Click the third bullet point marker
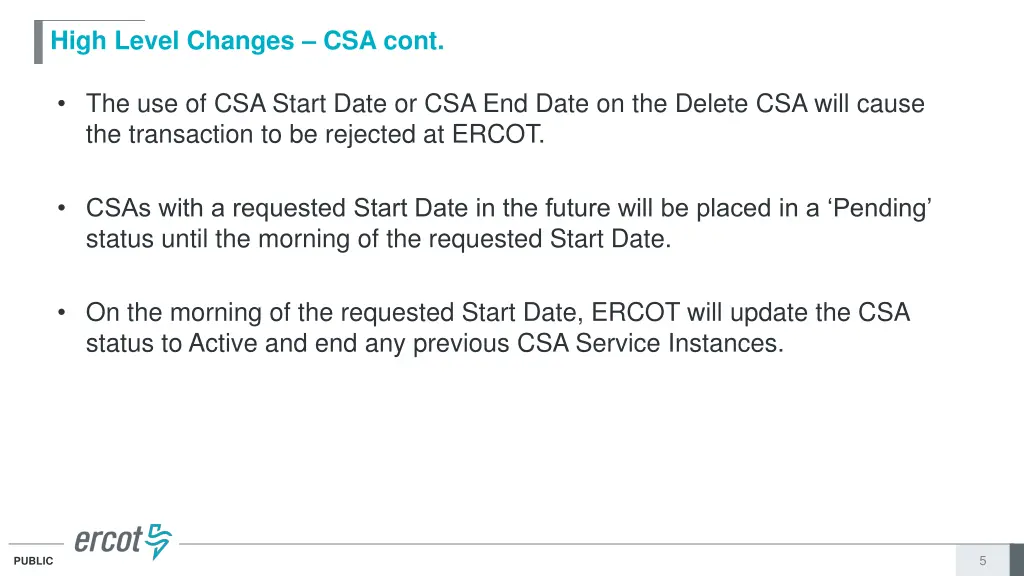The height and width of the screenshot is (576, 1024). tap(63, 313)
